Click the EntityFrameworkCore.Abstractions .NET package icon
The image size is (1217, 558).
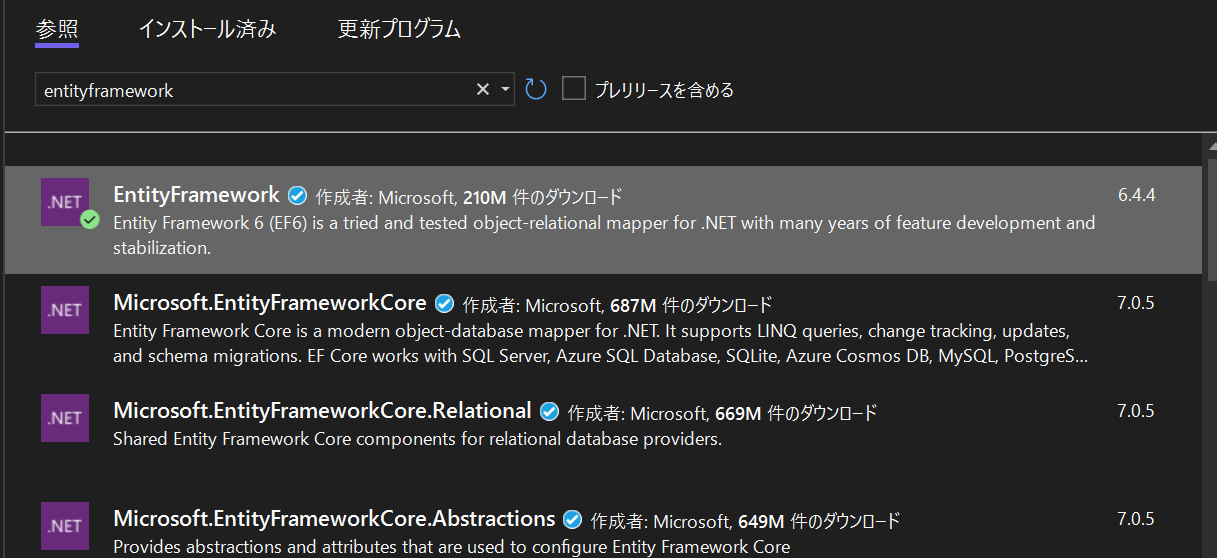coord(65,526)
